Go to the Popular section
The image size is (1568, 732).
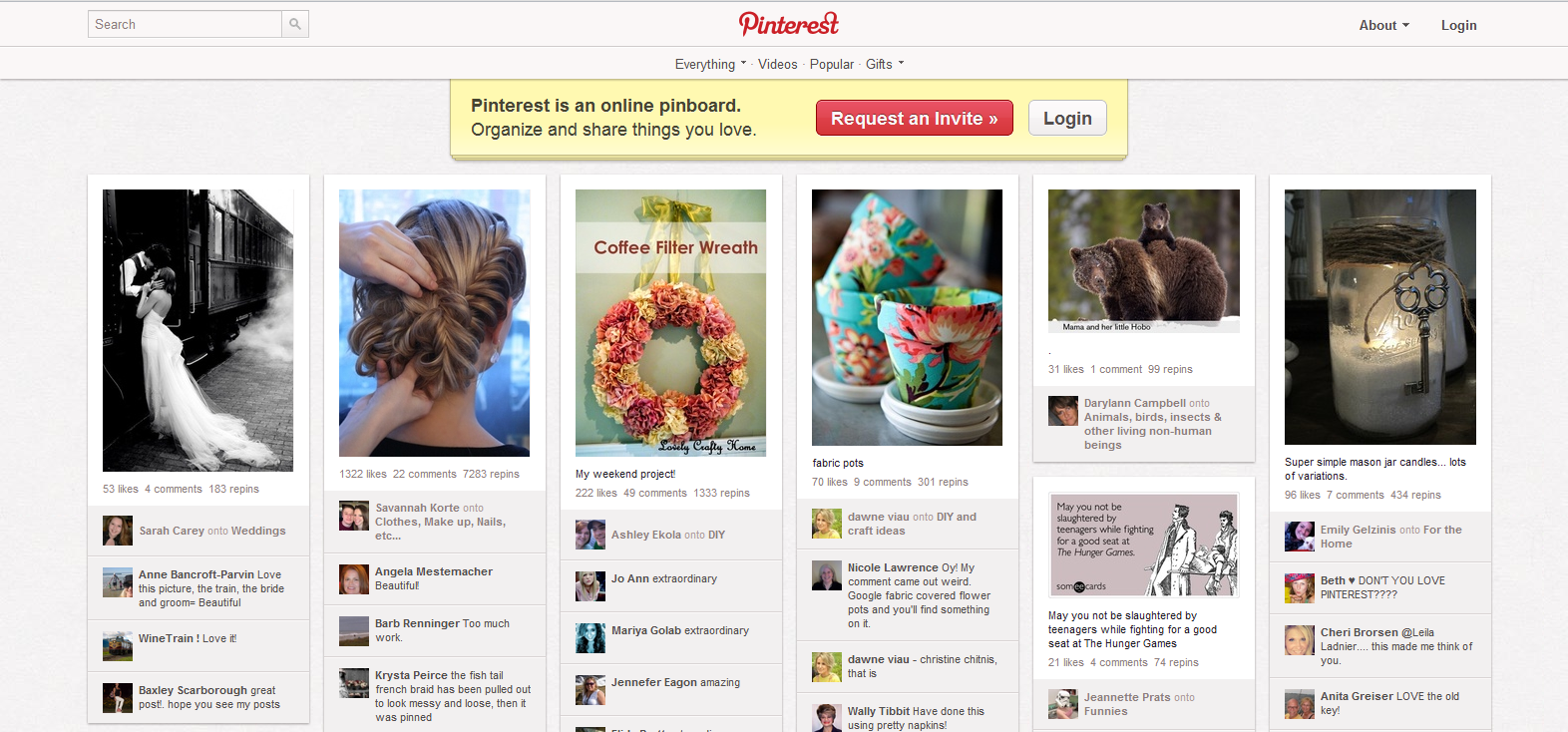[x=832, y=64]
